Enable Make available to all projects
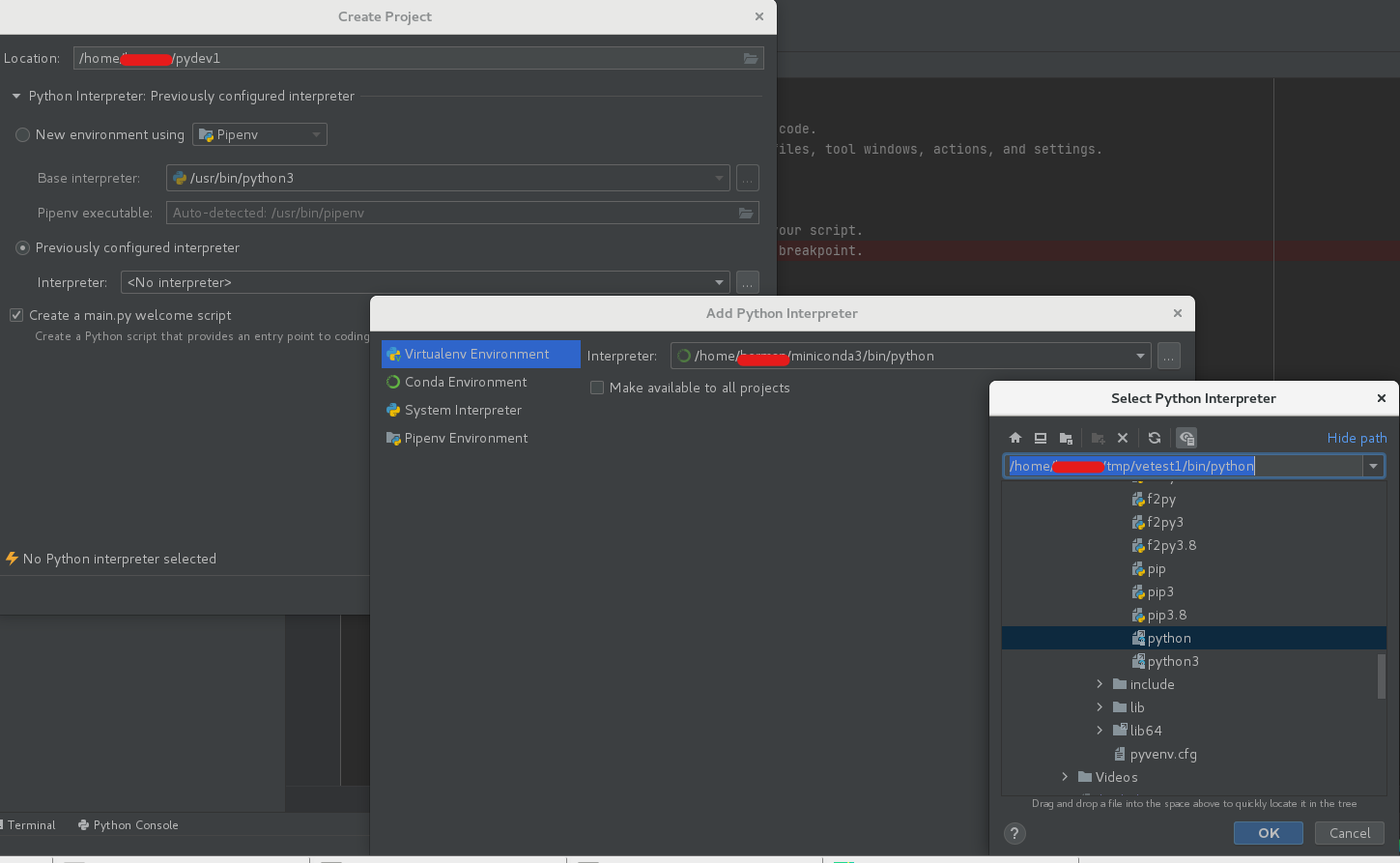This screenshot has width=1400, height=863. tap(597, 388)
